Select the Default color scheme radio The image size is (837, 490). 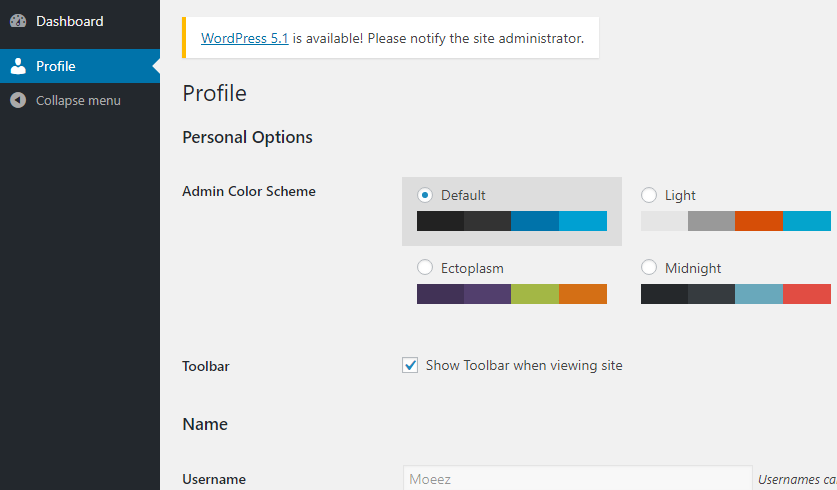tap(425, 195)
